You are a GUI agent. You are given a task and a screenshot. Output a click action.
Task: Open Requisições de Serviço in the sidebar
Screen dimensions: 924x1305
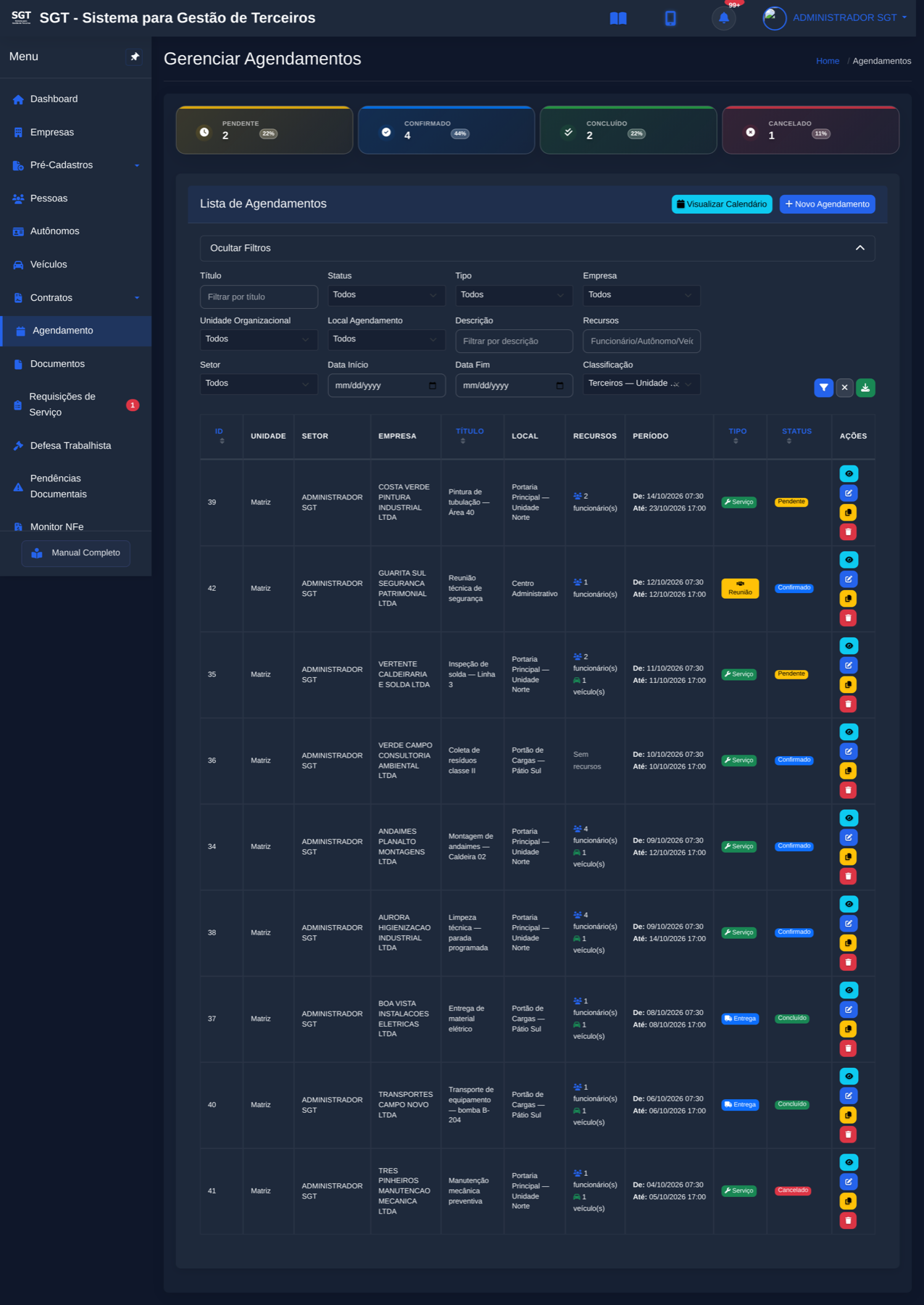(76, 405)
